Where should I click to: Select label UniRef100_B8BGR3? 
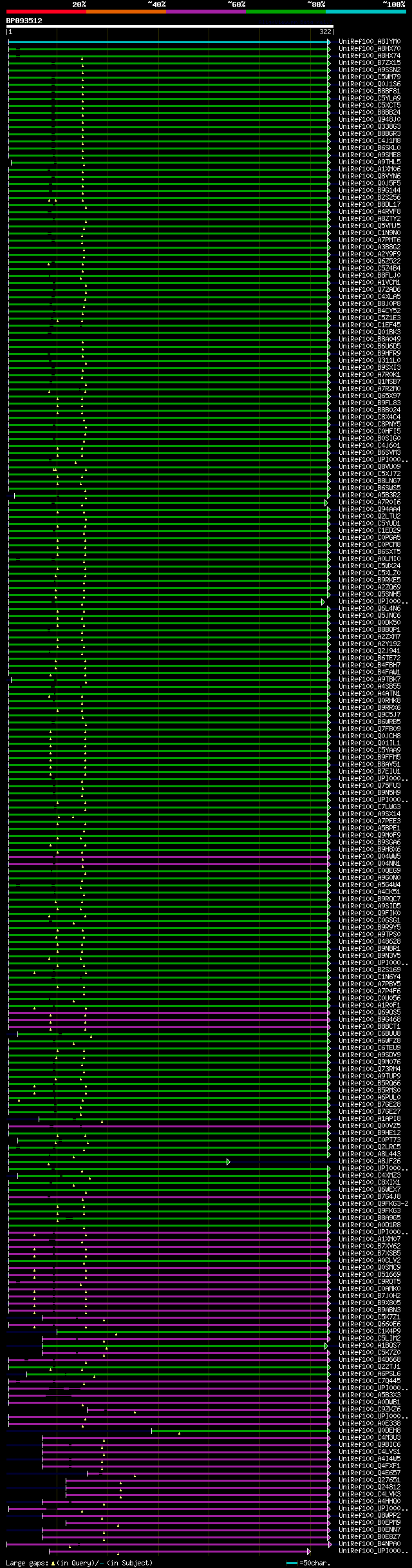370,134
